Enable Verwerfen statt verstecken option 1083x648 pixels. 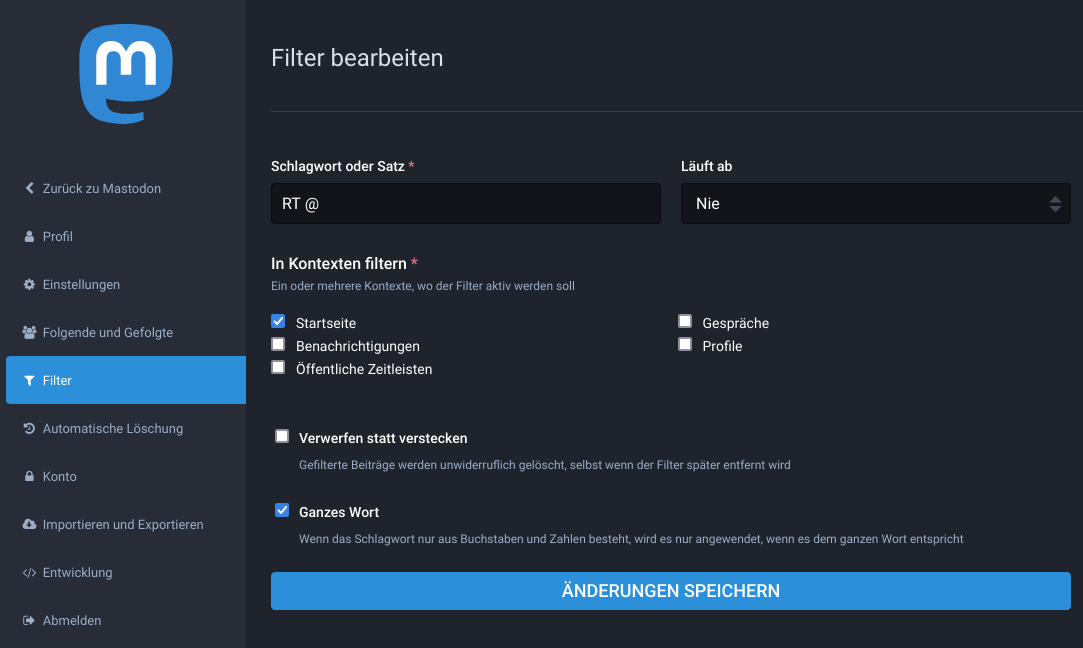tap(282, 436)
